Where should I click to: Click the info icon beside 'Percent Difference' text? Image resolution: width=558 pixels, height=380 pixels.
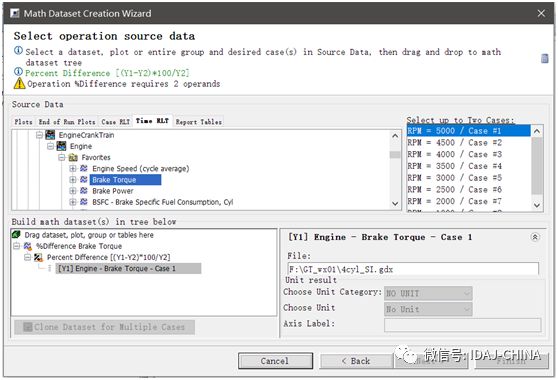click(18, 72)
